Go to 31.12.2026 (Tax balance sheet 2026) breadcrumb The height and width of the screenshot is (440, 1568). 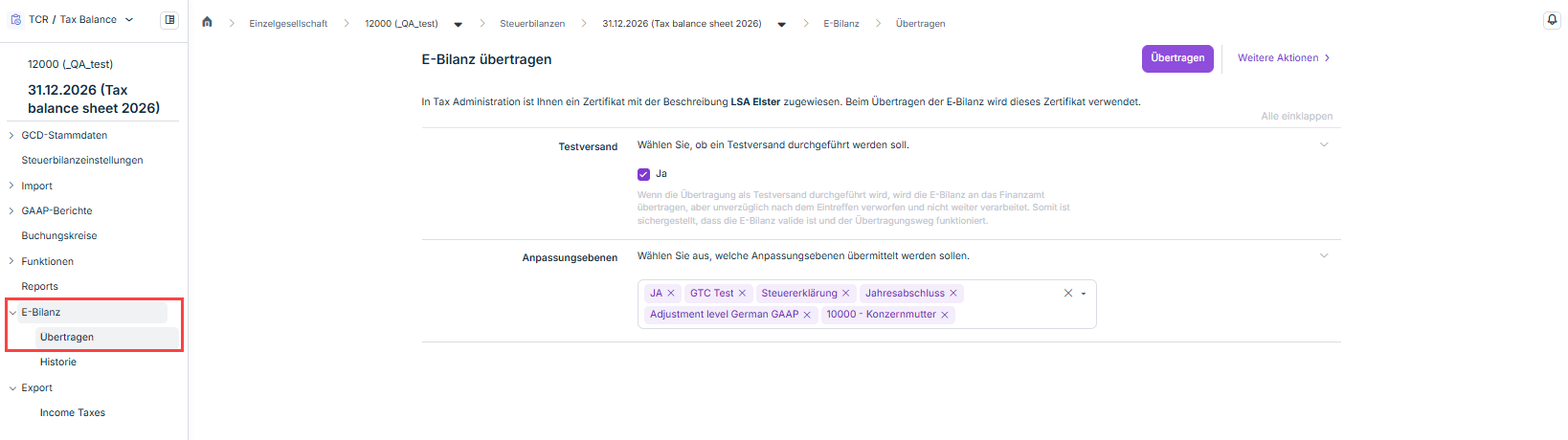tap(682, 23)
